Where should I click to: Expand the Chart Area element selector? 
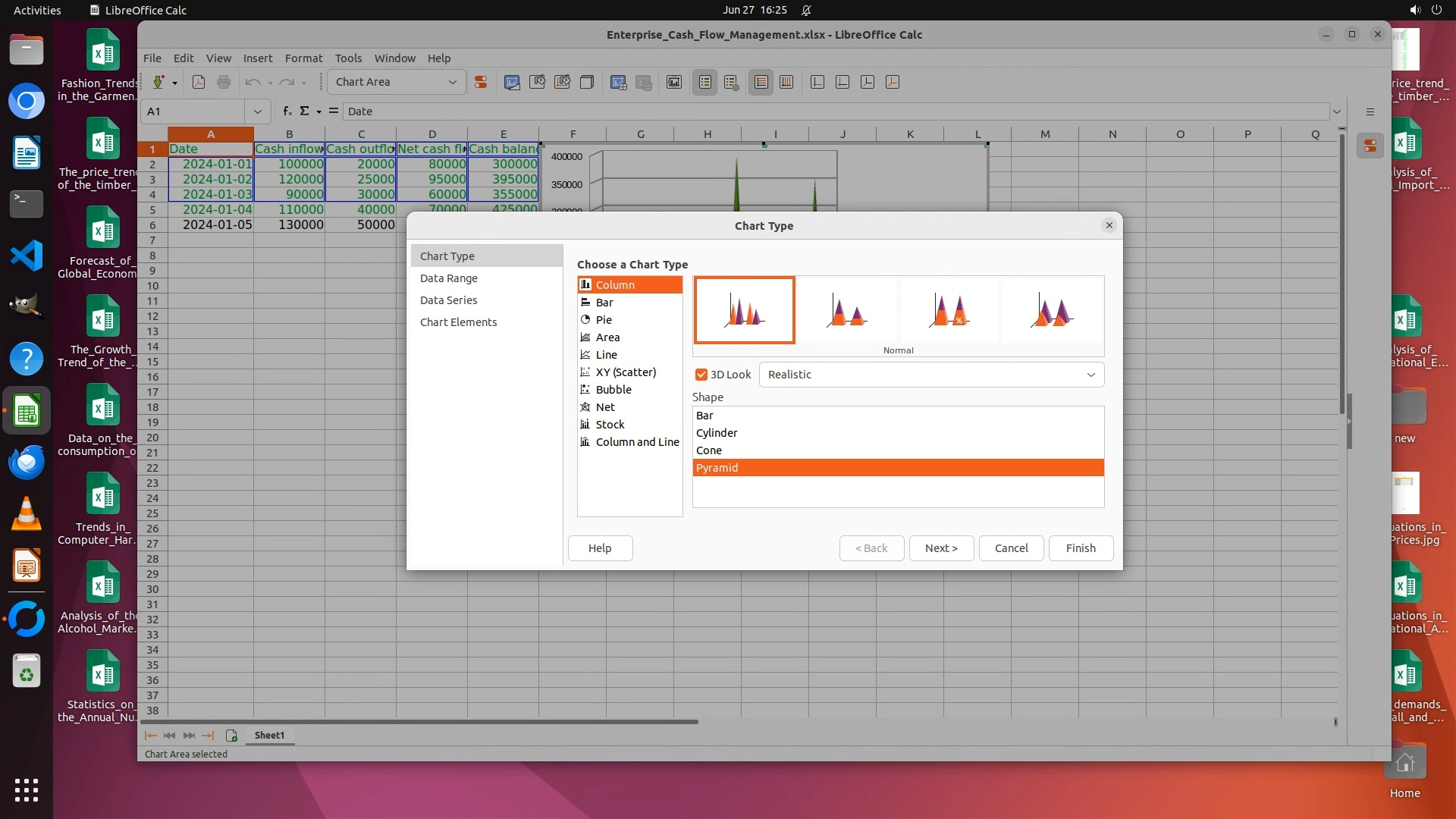452,83
